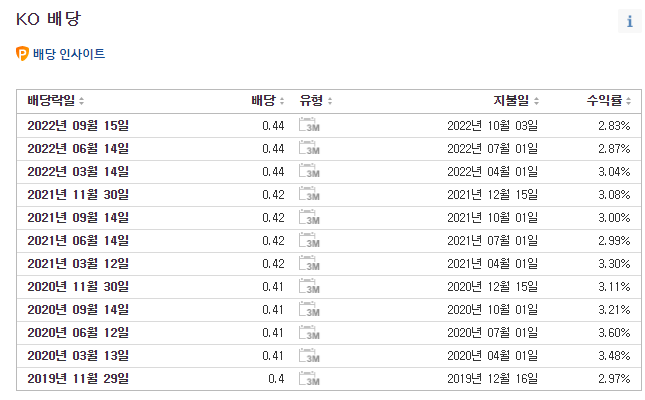
Task: Sort by 수익률 column arrows
Action: [x=629, y=101]
